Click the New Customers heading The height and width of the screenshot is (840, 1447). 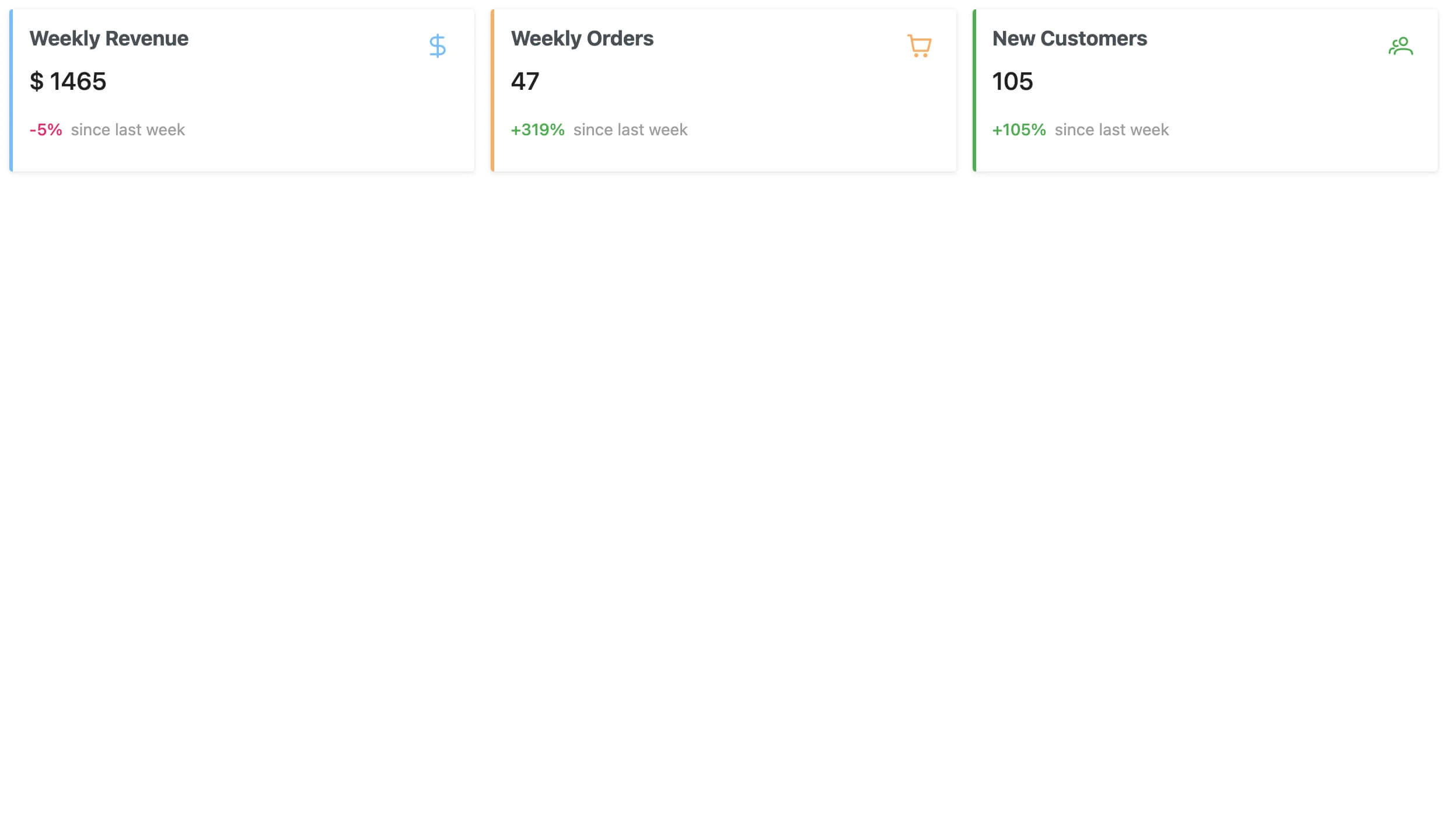tap(1069, 38)
